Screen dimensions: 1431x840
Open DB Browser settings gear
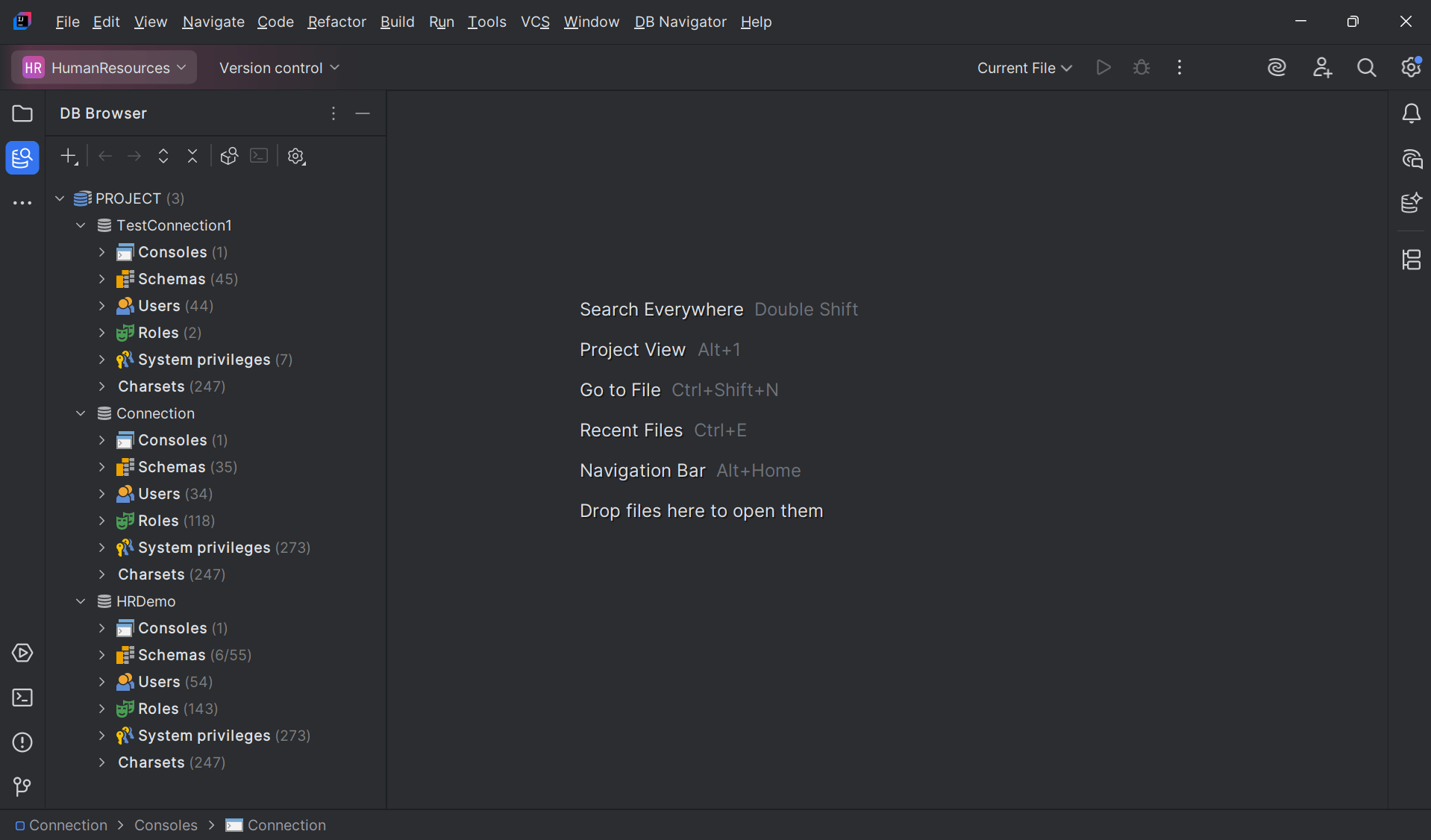pos(295,156)
